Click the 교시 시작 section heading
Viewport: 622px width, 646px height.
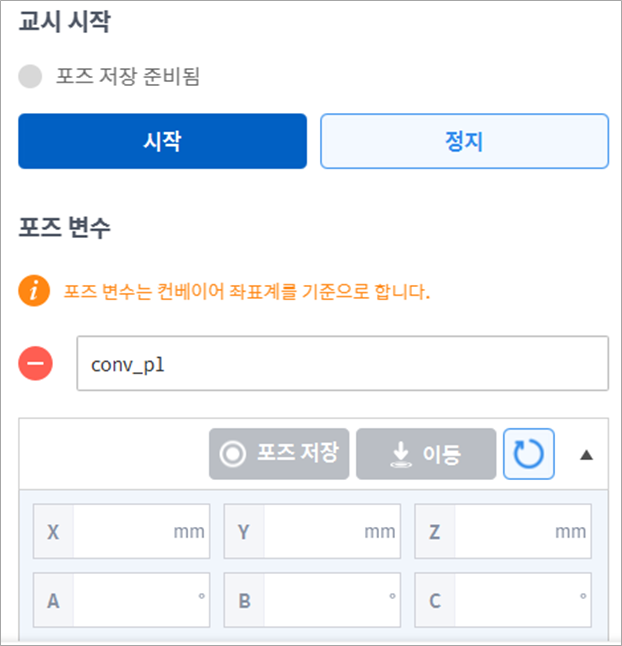click(x=65, y=24)
